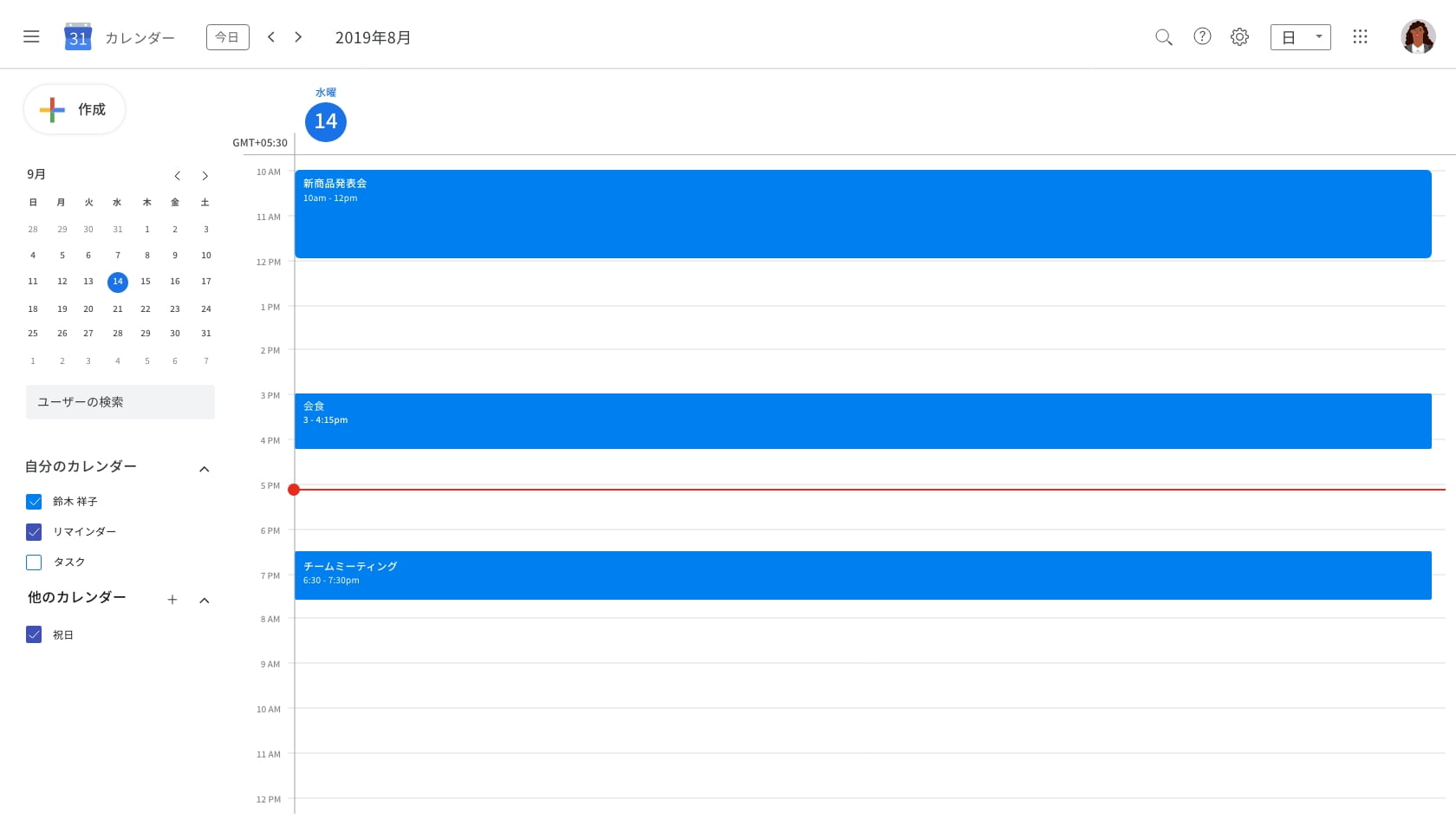Open the settings gear menu
Viewport: 1456px width, 832px height.
1239,37
